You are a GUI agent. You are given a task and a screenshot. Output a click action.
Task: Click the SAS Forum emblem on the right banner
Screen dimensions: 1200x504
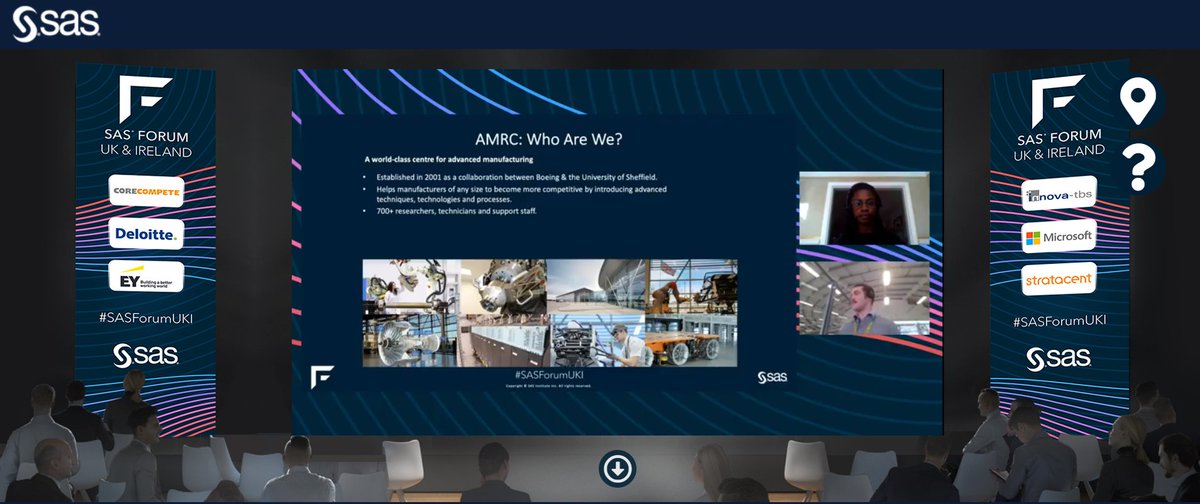coord(1059,99)
